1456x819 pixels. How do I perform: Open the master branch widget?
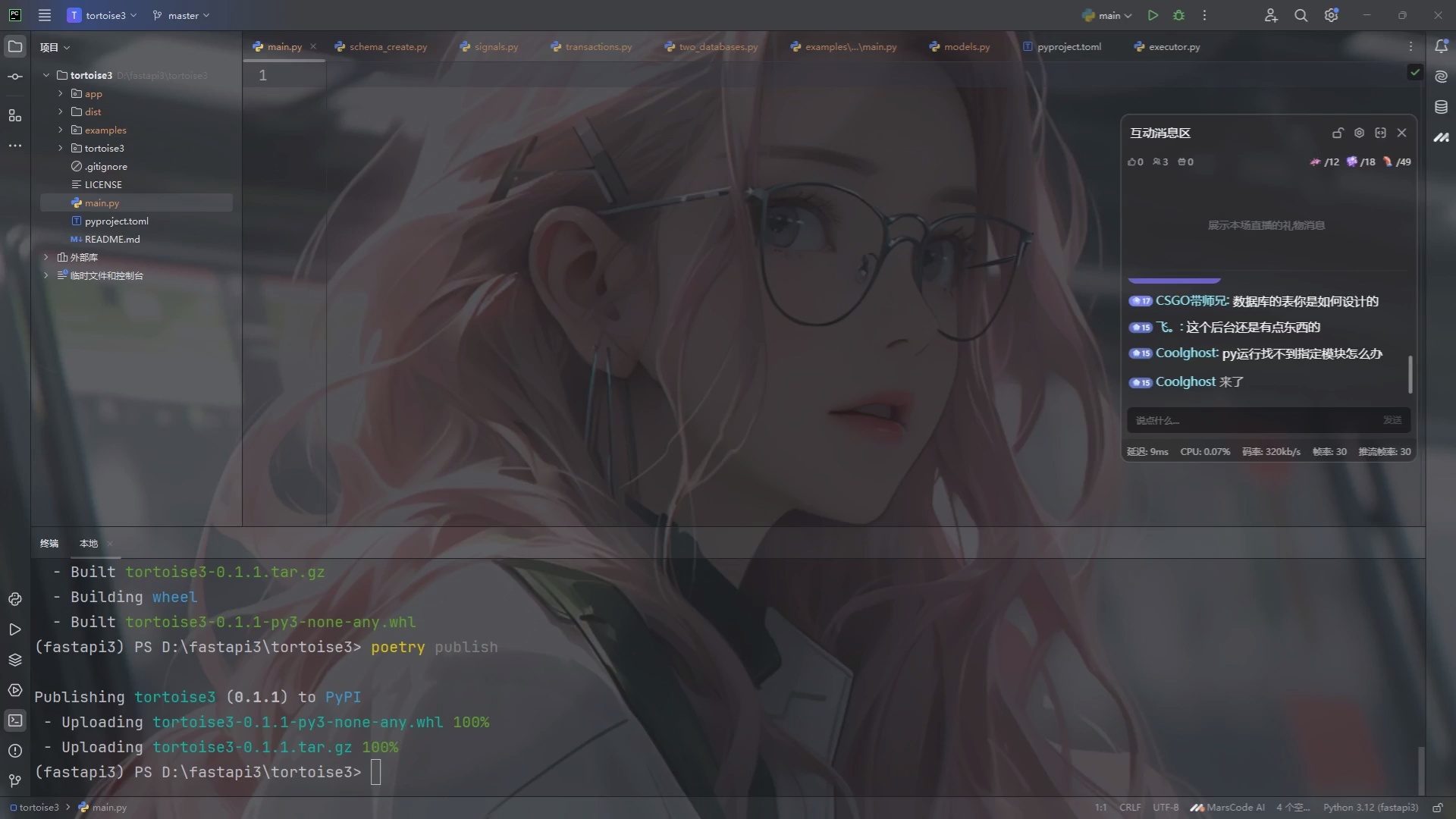coord(180,15)
